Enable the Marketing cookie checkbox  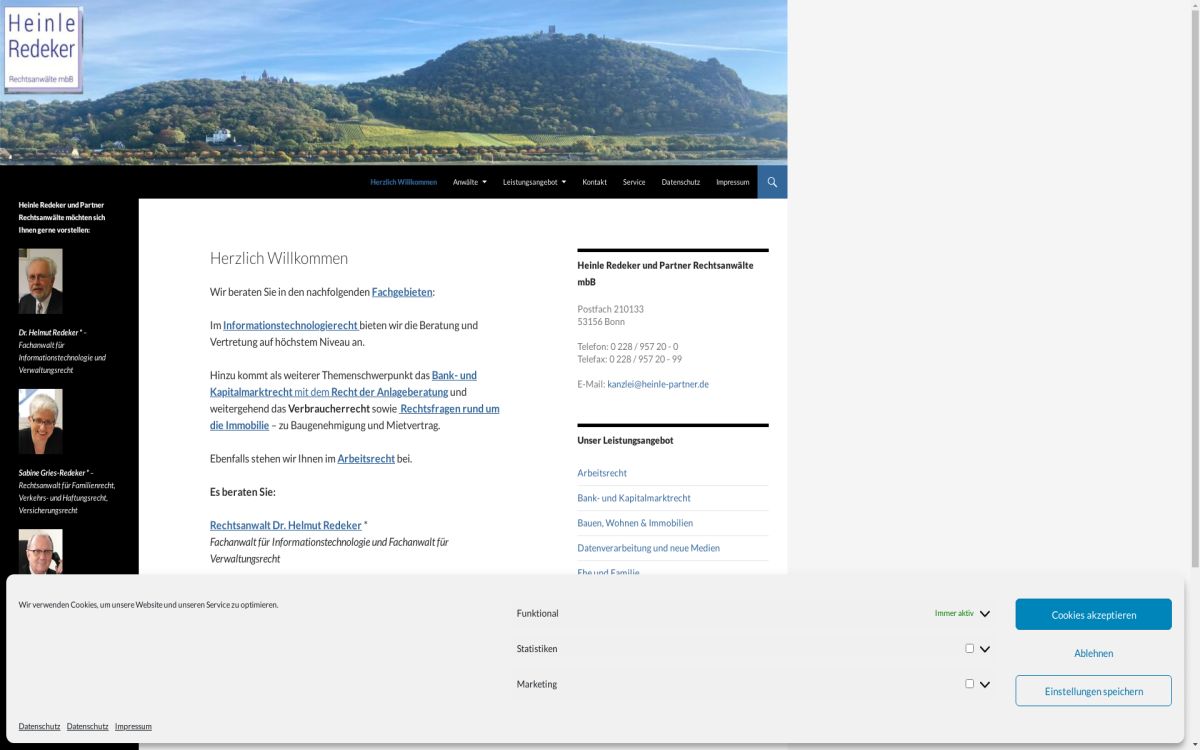tap(969, 684)
